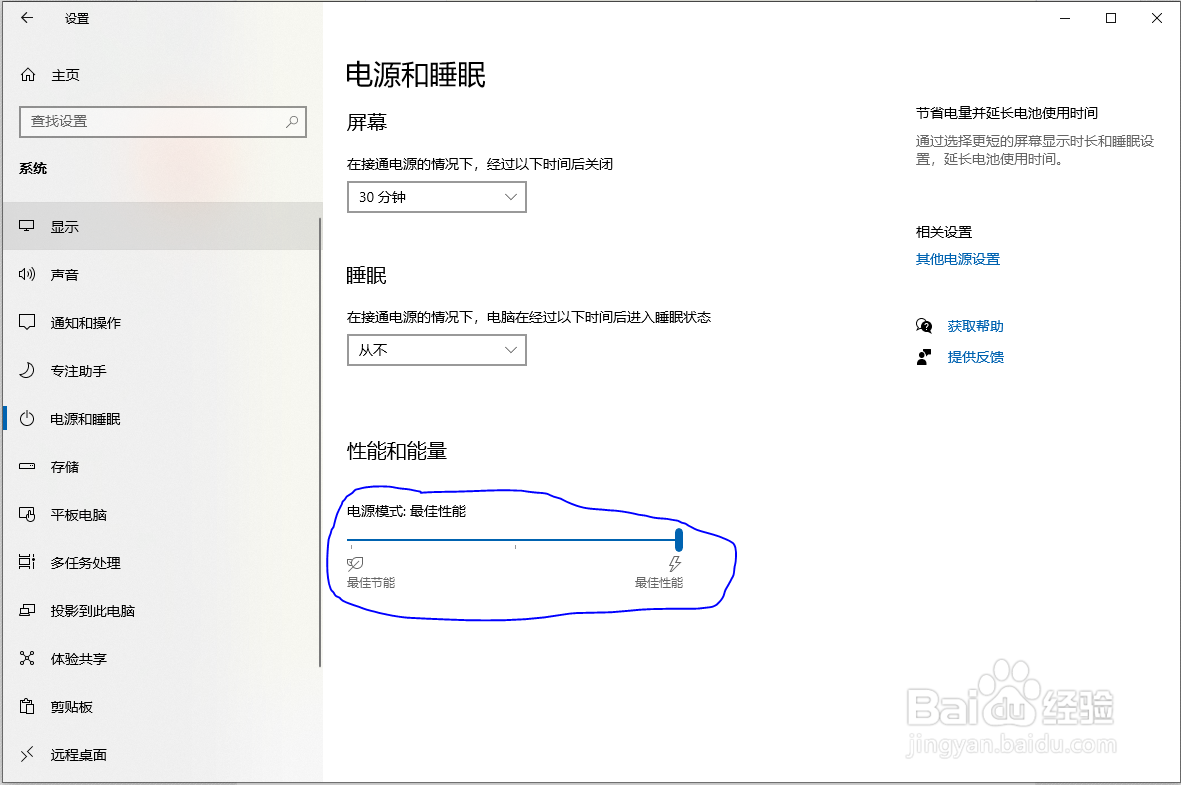Screen dimensions: 1181x785
Task: Open 其他电源设置 link
Action: coord(957,258)
